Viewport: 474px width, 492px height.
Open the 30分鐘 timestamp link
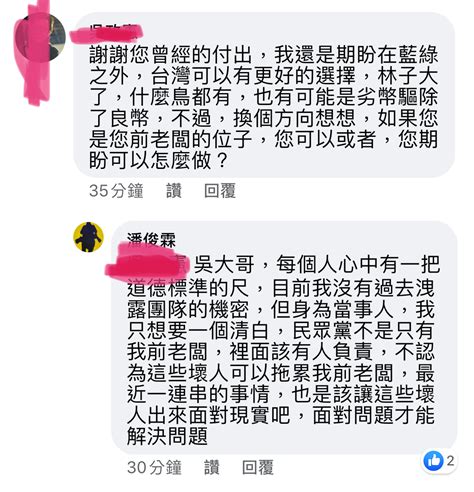[x=154, y=467]
